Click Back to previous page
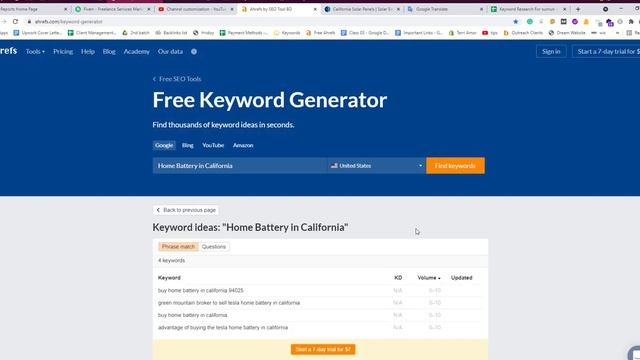The height and width of the screenshot is (360, 640). pyautogui.click(x=186, y=210)
